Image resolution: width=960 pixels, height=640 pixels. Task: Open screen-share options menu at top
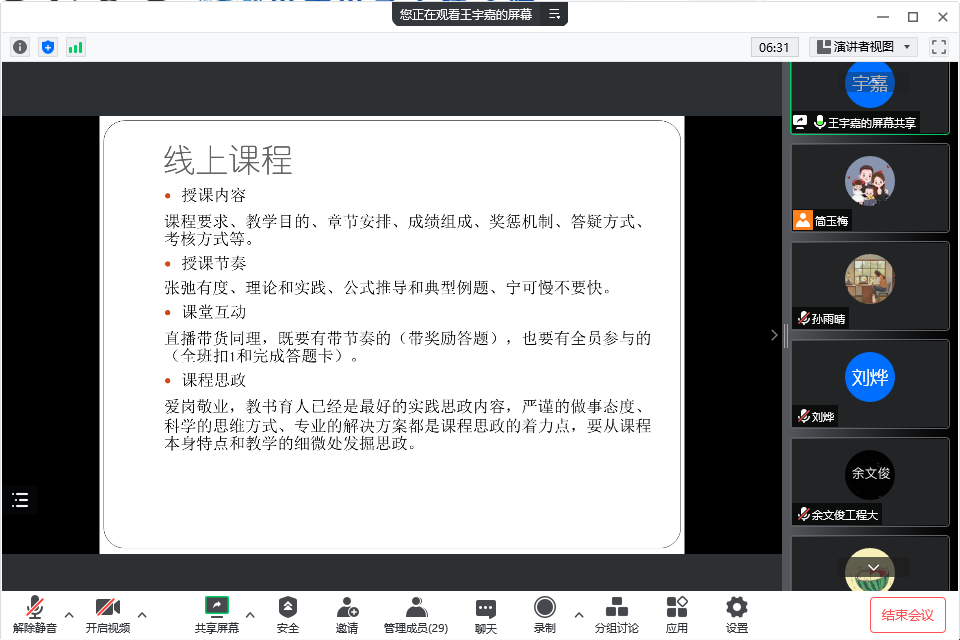553,14
